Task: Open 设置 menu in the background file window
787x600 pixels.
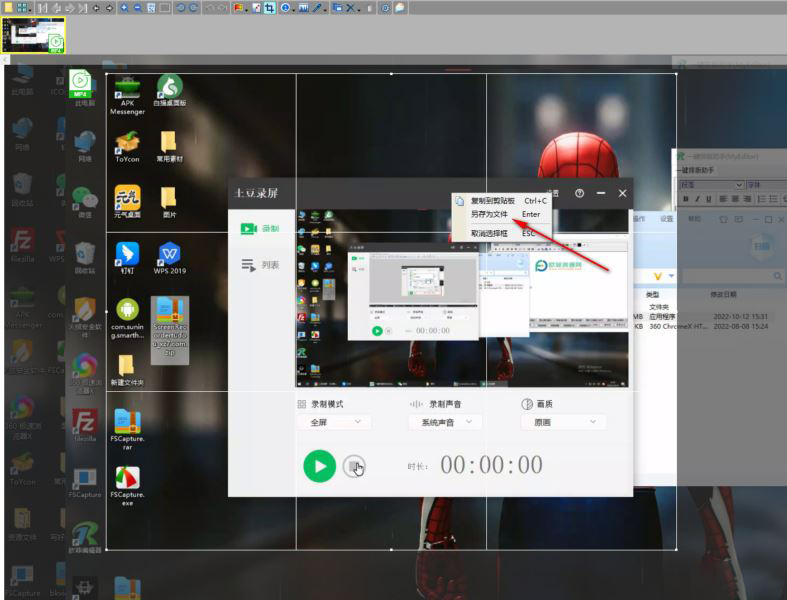Action: 666,219
